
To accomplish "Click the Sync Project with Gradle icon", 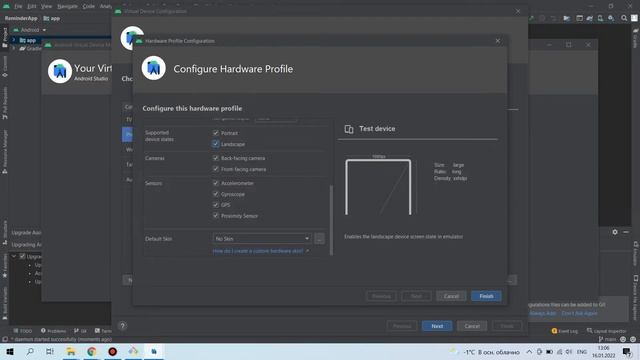I will [590, 18].
